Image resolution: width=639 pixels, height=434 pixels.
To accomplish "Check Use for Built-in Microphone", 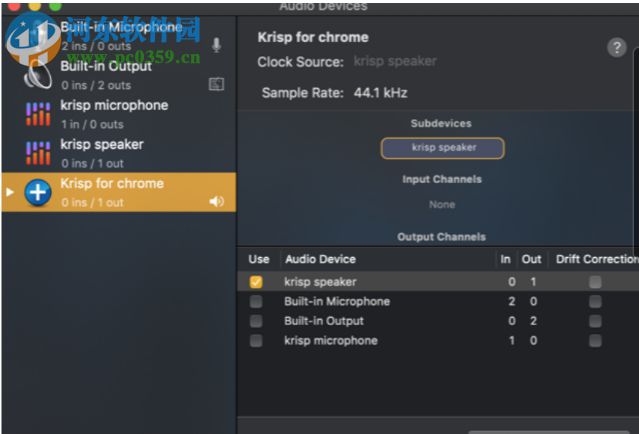I will coord(256,301).
